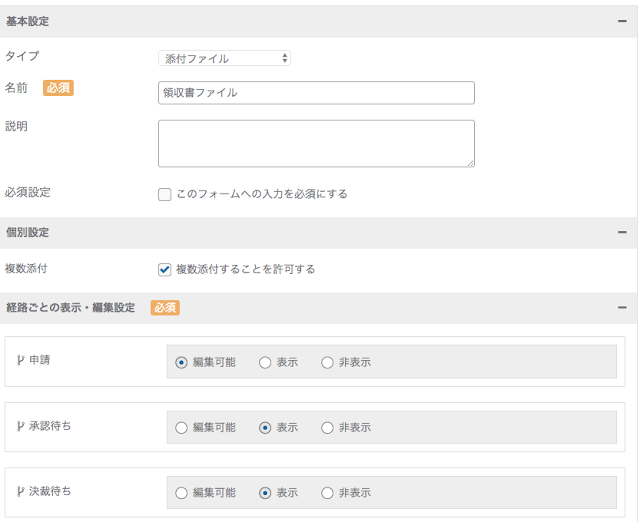The height and width of the screenshot is (522, 640).
Task: Select 表示 for the 承認待ち route
Action: tap(265, 428)
